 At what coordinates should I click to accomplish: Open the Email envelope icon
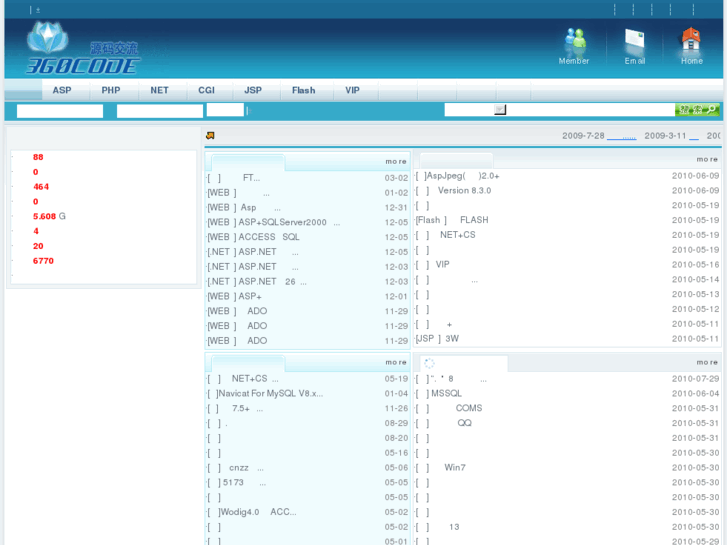point(635,42)
